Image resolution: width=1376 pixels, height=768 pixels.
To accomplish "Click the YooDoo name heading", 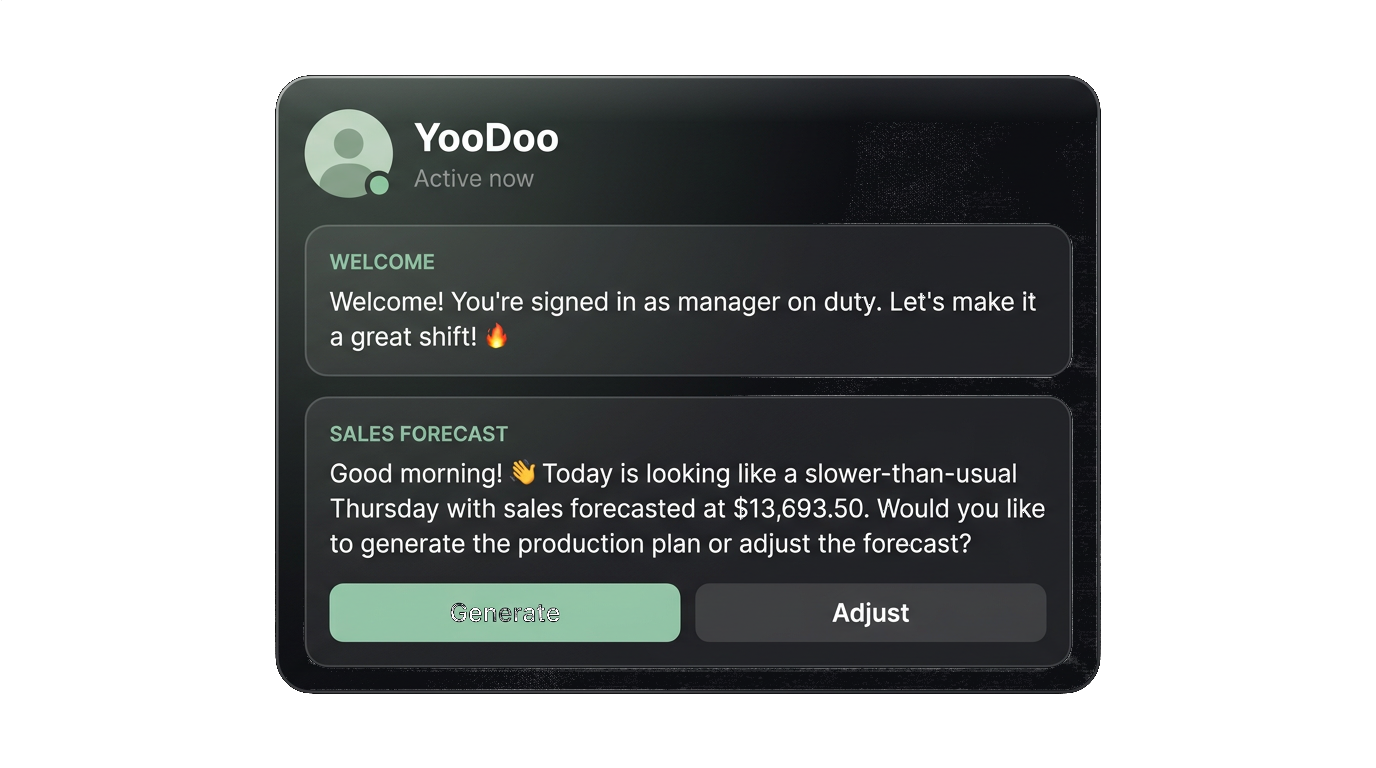I will [486, 138].
